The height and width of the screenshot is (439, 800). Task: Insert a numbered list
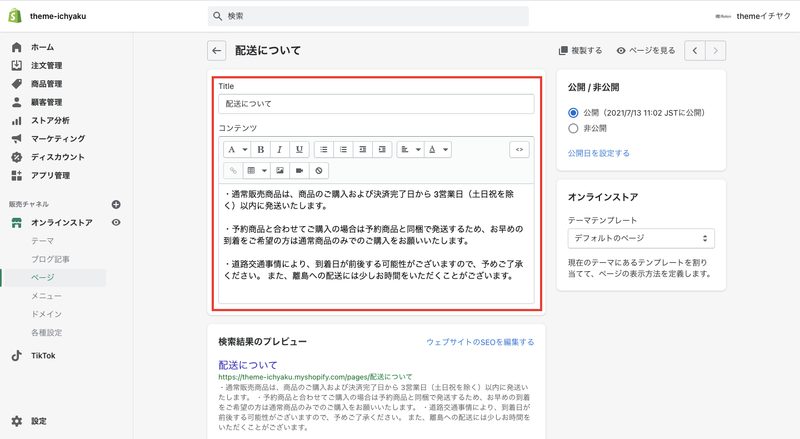point(343,150)
